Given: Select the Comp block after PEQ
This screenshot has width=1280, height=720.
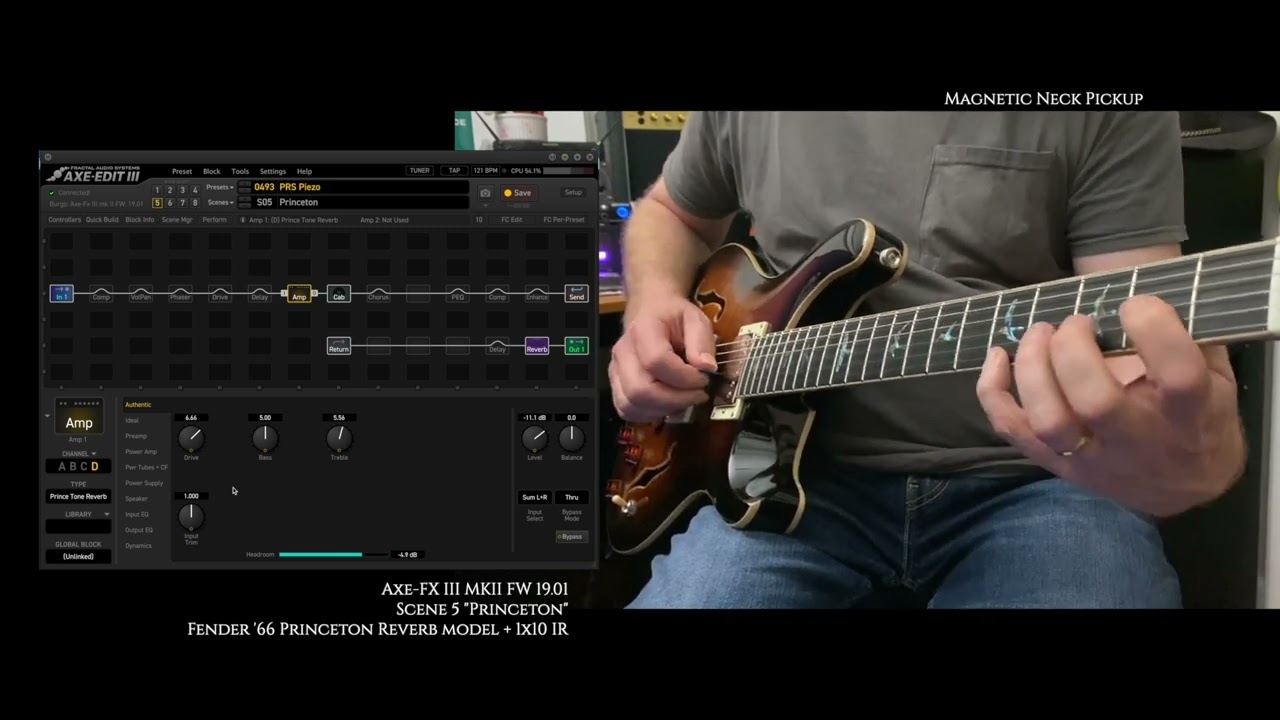Looking at the screenshot, I should click(497, 294).
